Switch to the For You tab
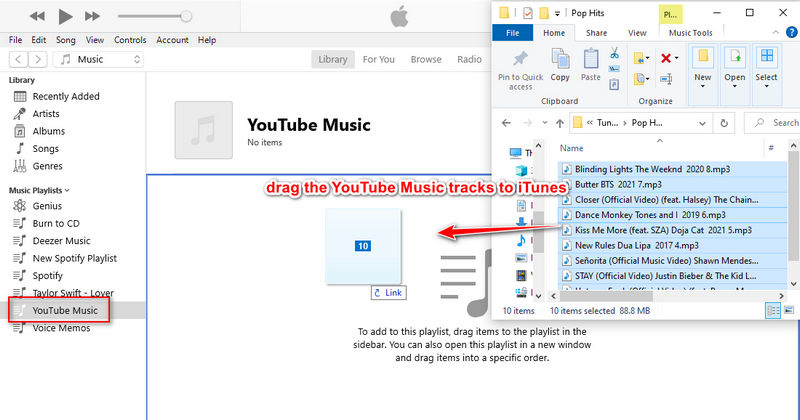 379,59
